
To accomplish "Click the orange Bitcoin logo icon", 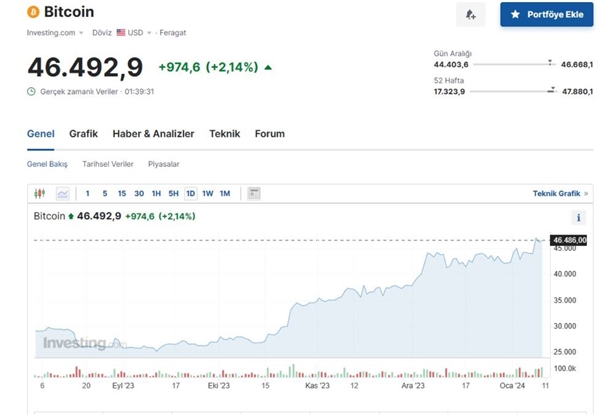I will tap(33, 12).
